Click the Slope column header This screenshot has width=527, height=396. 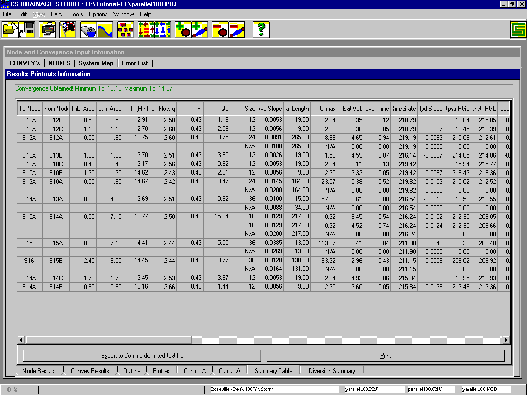pos(270,109)
